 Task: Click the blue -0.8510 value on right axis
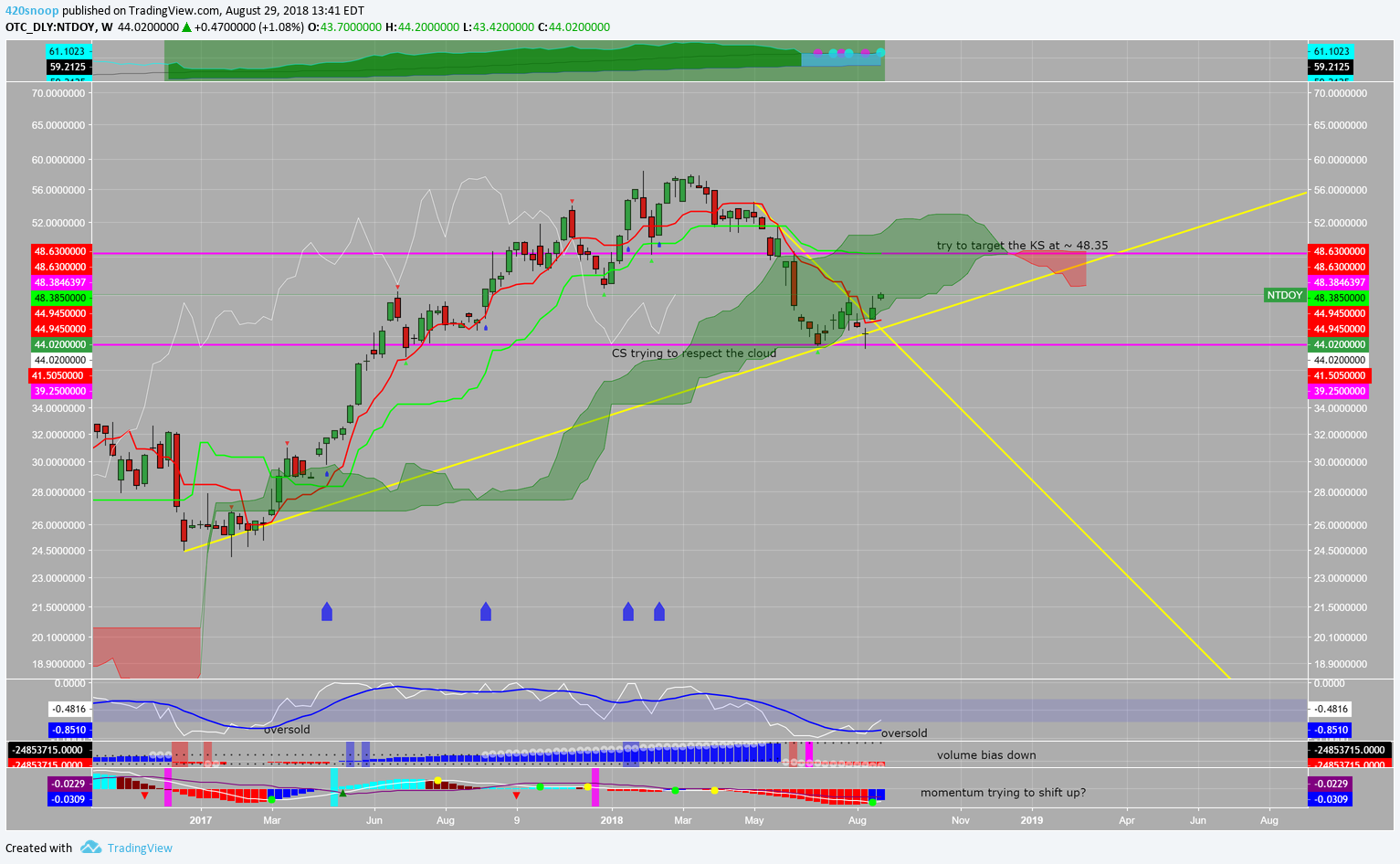(1331, 731)
